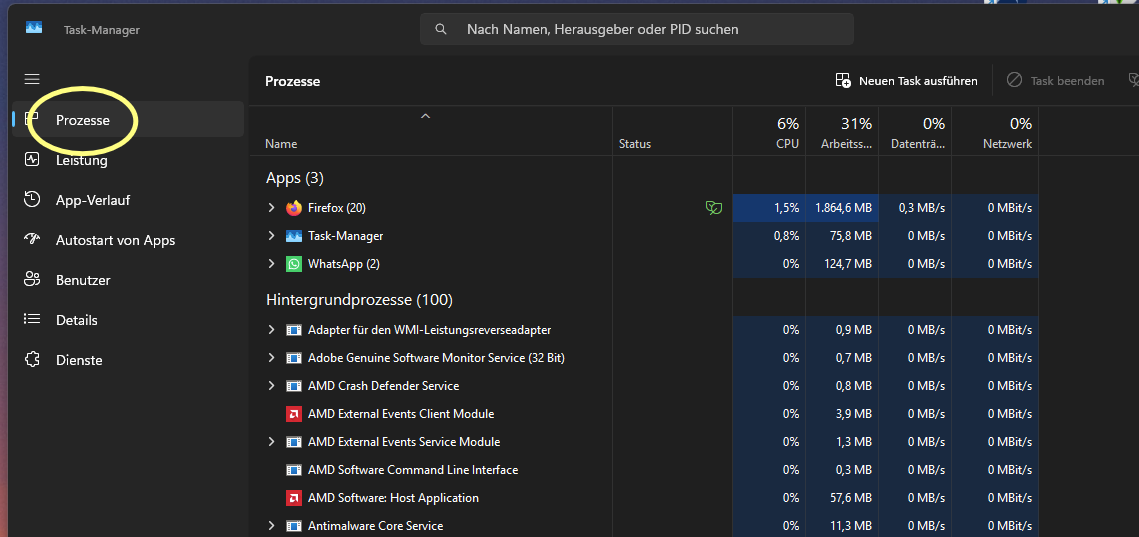
Task: Click the WMI-Leistungsreverseadapter process icon
Action: click(293, 330)
